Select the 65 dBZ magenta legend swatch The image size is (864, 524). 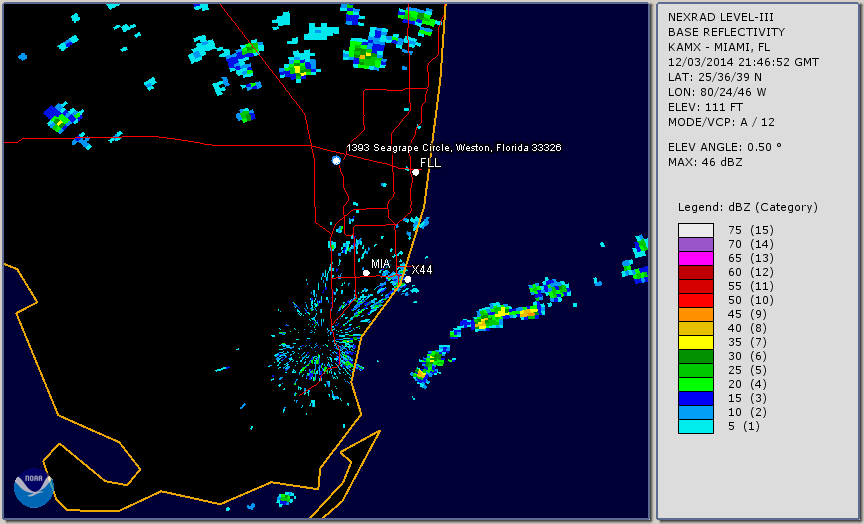pyautogui.click(x=696, y=258)
